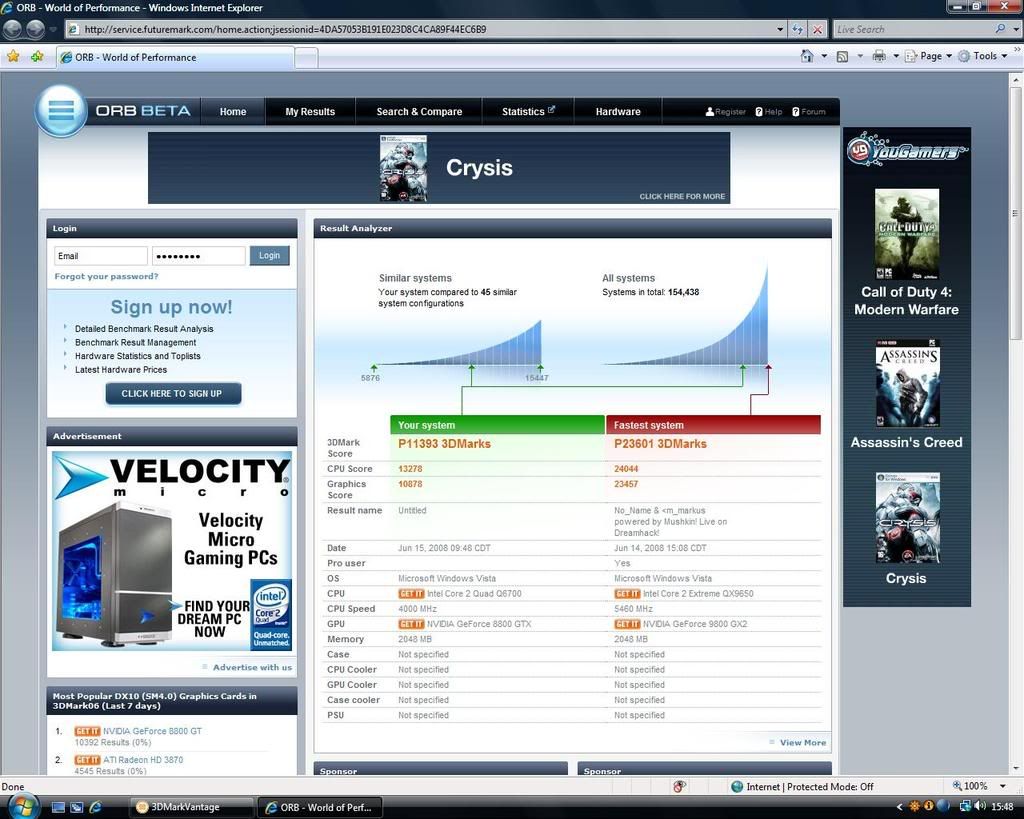Click Internet Explorer quick launch icon
The height and width of the screenshot is (819, 1024).
pos(95,807)
